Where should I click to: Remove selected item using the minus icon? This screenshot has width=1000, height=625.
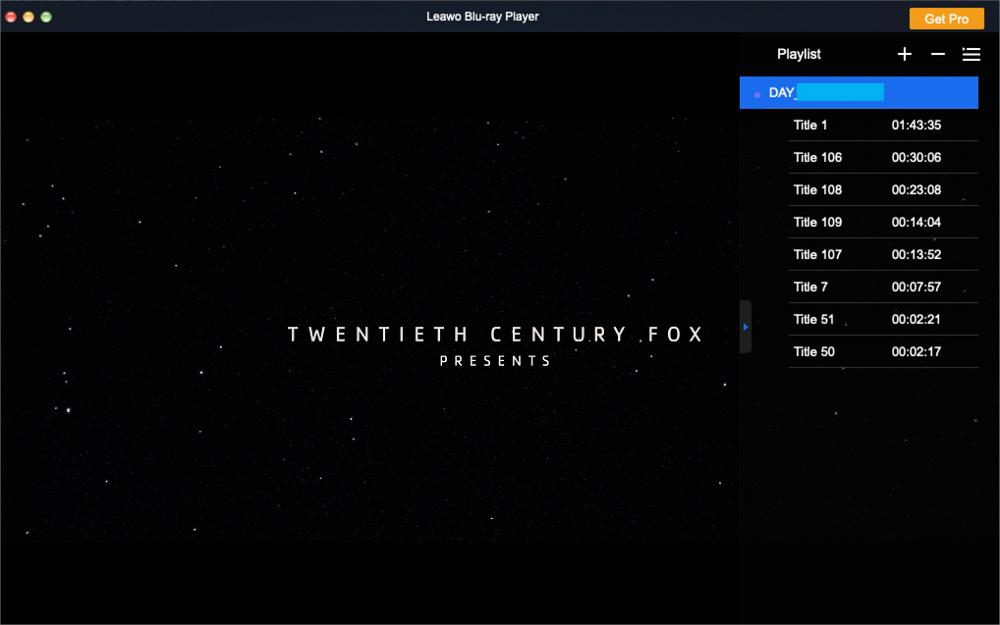pyautogui.click(x=938, y=54)
